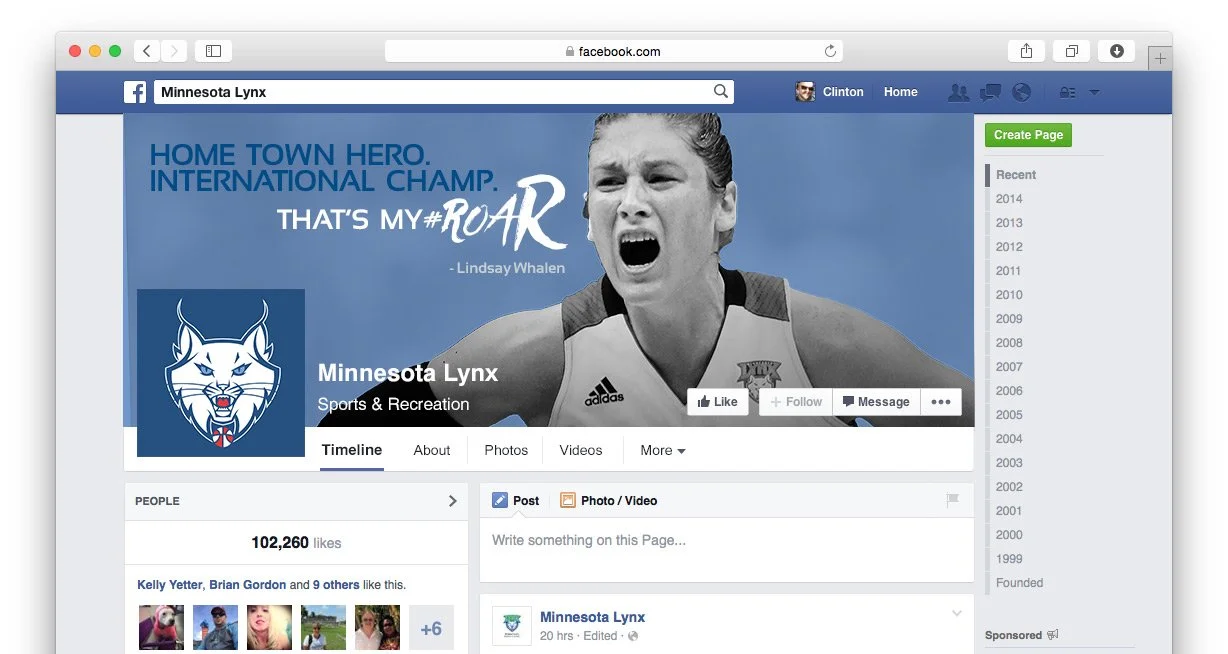Jump to 2001 in the timeline
Screen dimensions: 1228x654
click(x=1009, y=511)
